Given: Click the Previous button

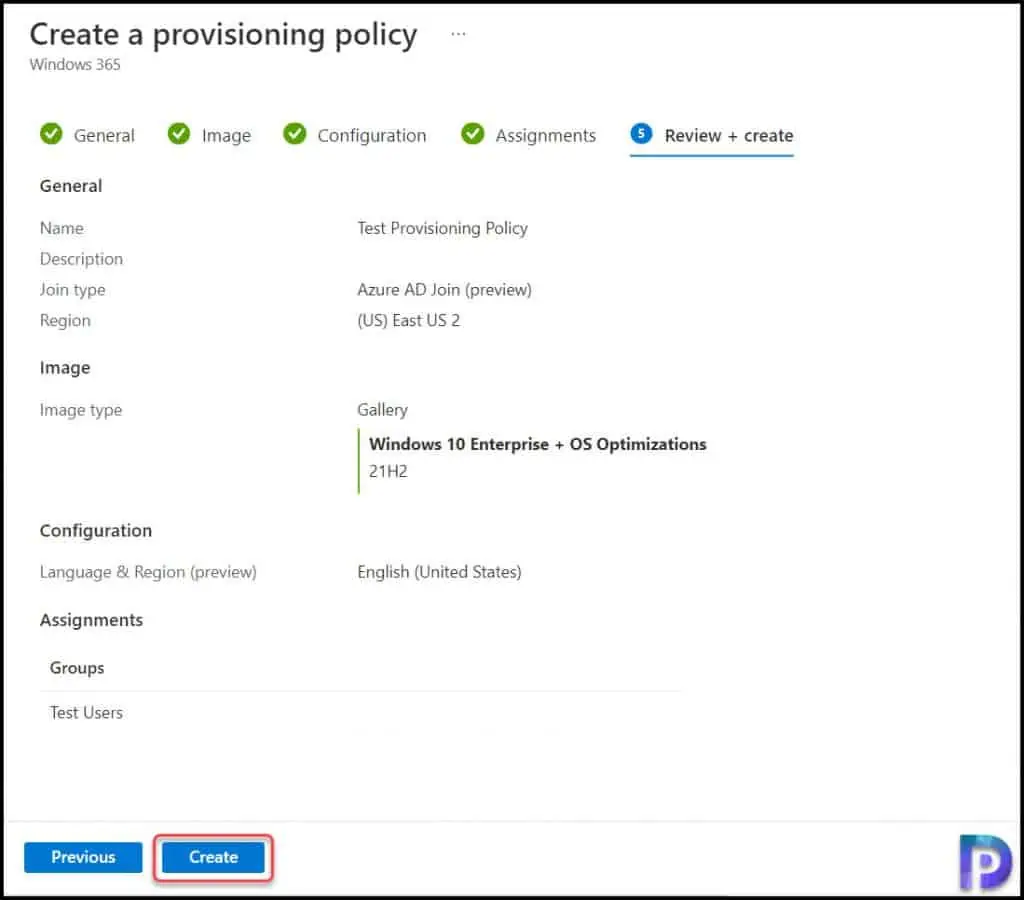Looking at the screenshot, I should pos(83,857).
